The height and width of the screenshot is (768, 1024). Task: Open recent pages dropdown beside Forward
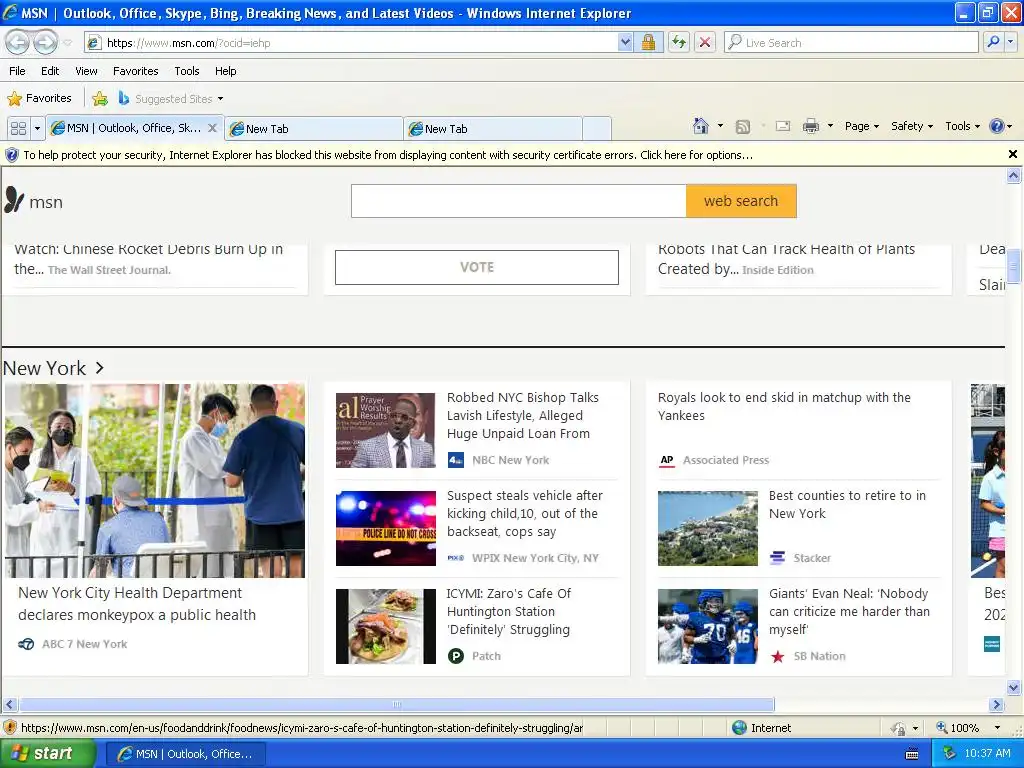tap(67, 43)
